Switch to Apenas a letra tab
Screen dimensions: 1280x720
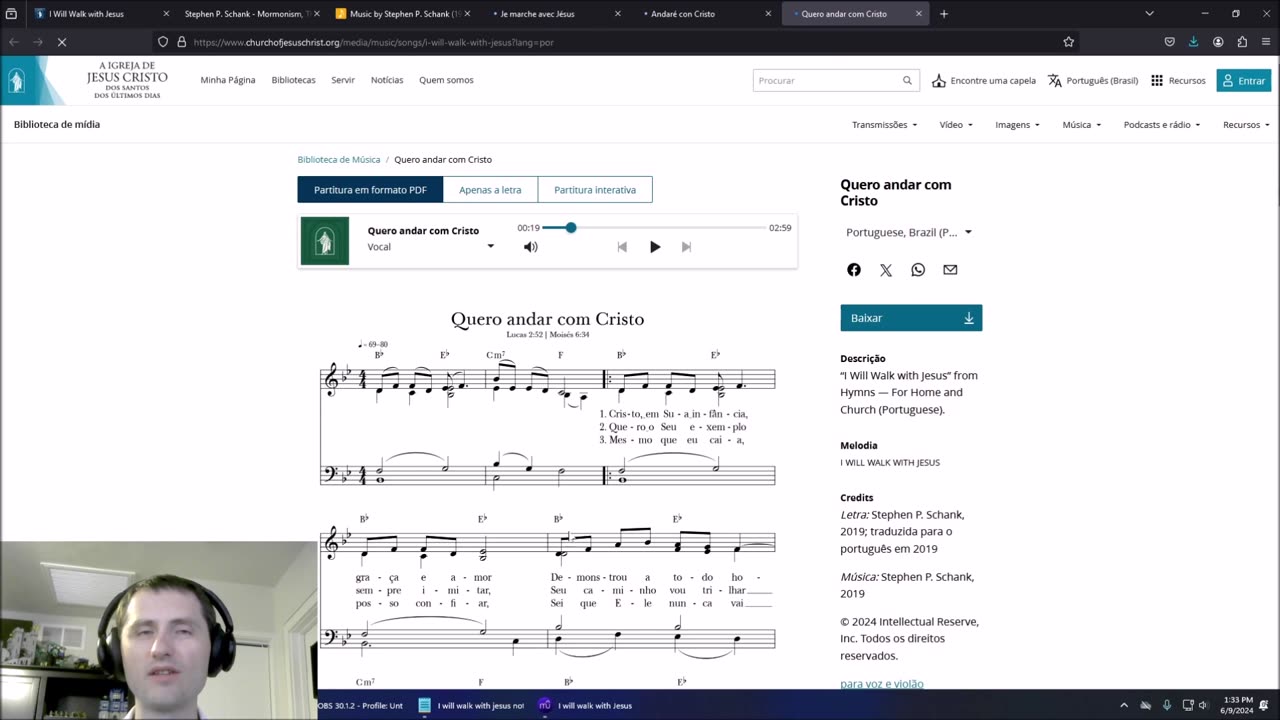click(x=490, y=190)
